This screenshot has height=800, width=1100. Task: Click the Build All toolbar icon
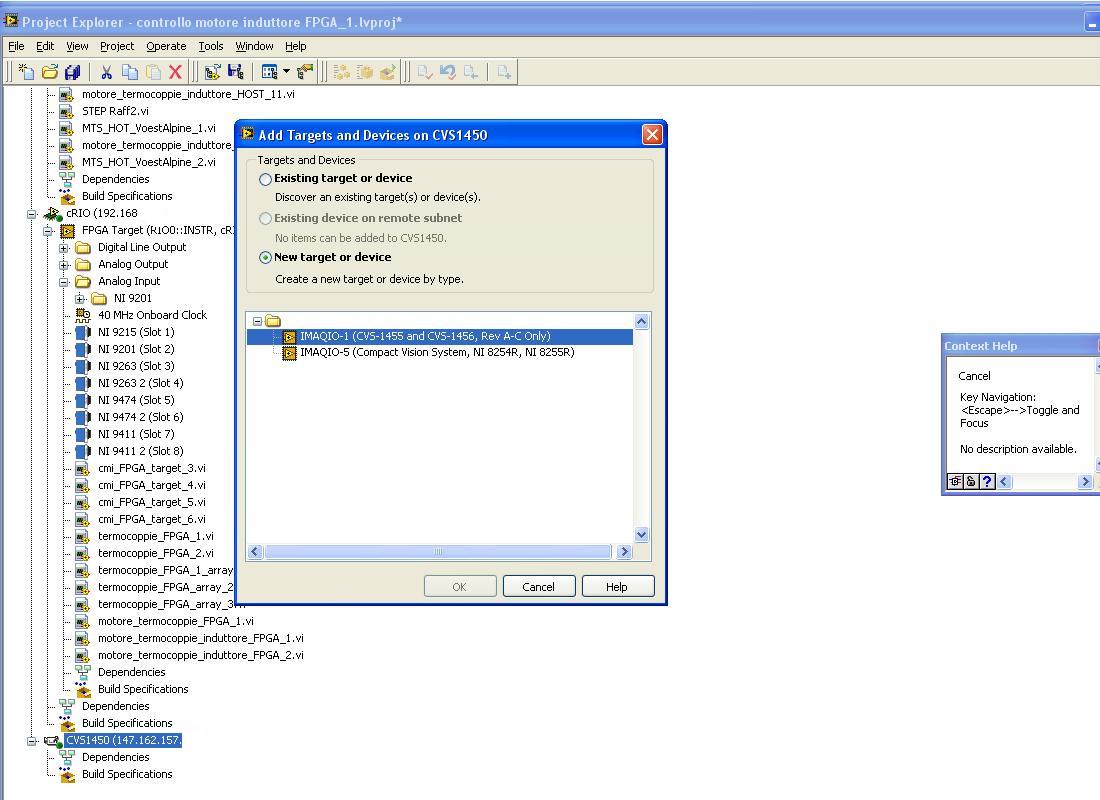342,72
